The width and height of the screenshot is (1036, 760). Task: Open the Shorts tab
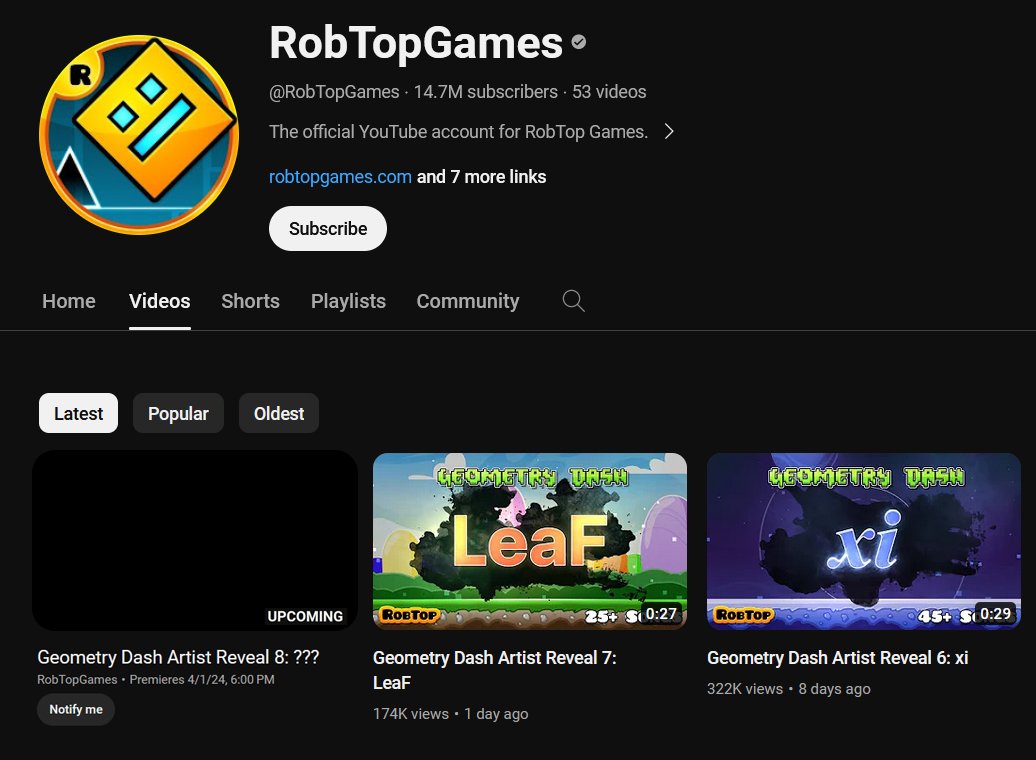click(250, 301)
